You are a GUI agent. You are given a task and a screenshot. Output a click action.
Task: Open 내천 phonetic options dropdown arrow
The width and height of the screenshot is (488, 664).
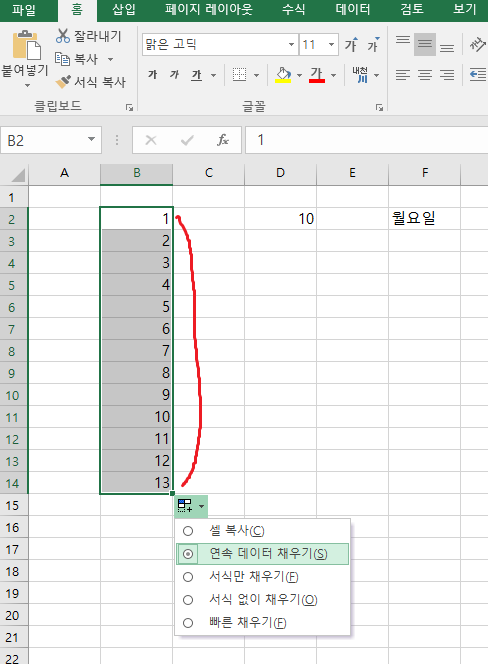click(x=377, y=75)
